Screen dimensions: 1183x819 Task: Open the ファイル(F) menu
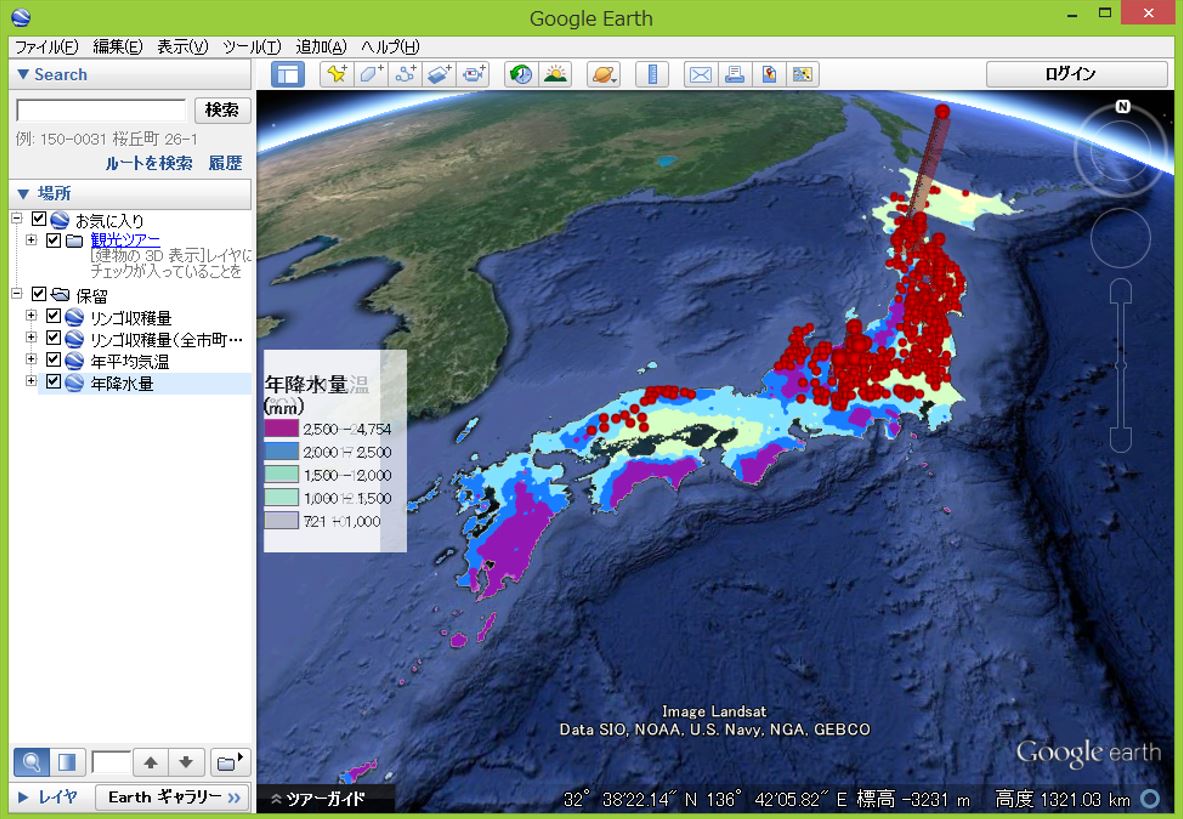click(x=47, y=47)
